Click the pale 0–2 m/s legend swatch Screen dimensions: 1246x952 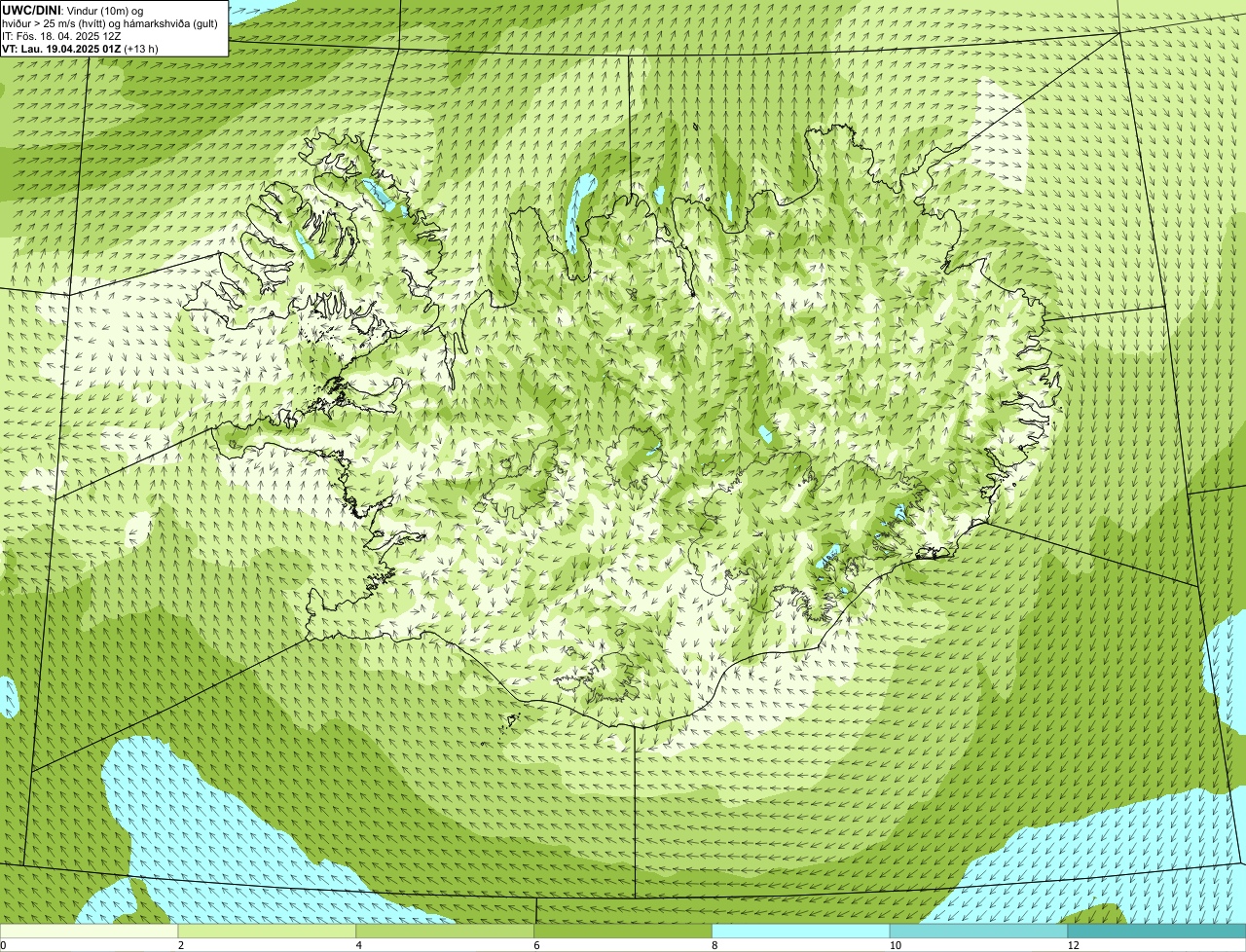coord(90,932)
